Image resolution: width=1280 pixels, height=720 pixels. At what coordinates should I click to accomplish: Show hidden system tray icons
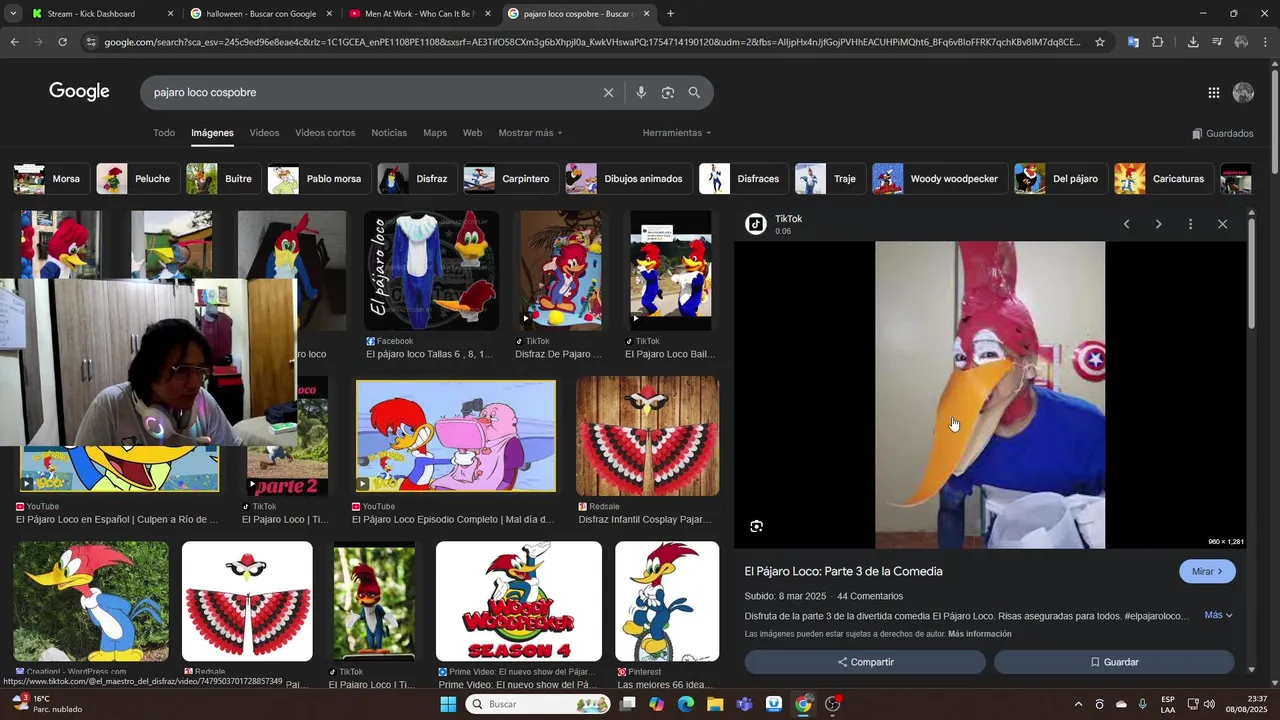(x=1078, y=704)
